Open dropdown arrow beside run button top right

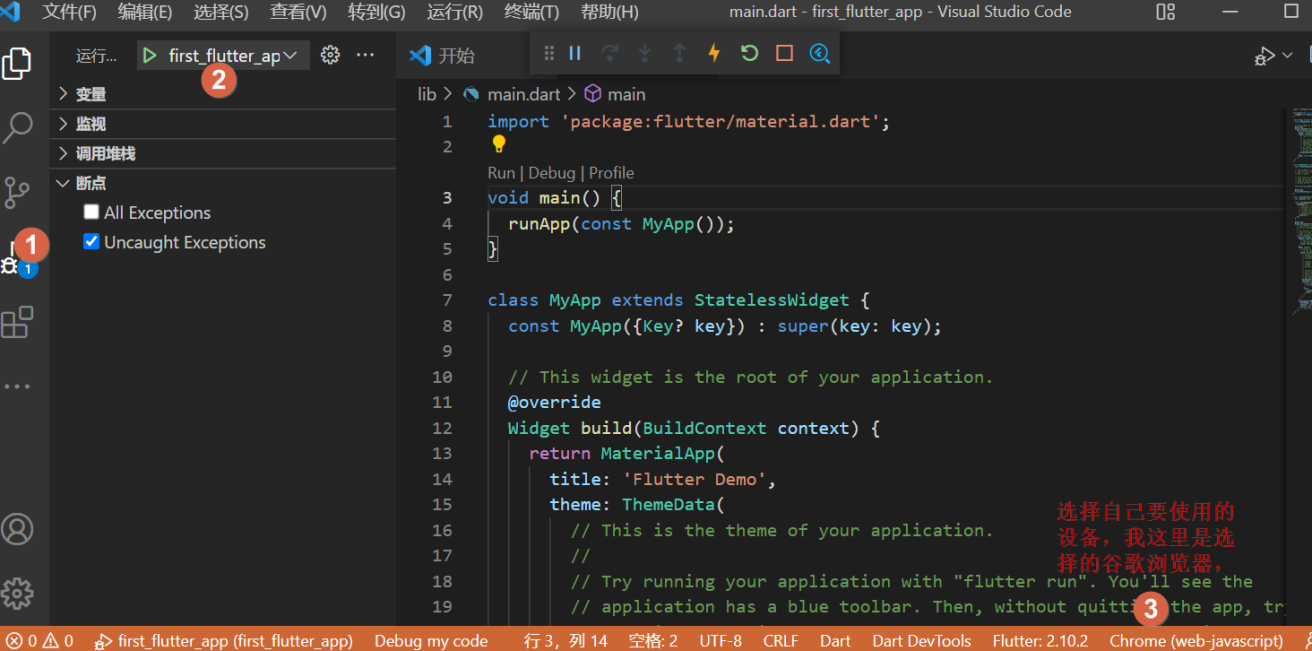pos(1287,56)
